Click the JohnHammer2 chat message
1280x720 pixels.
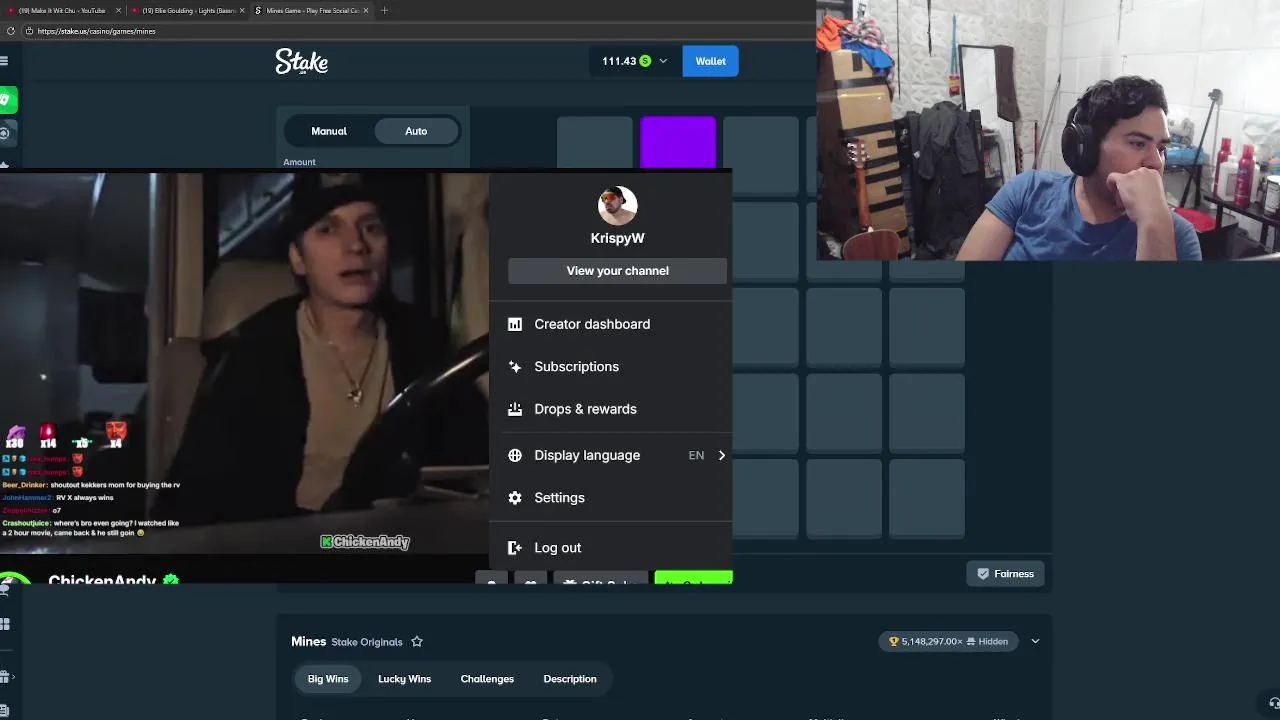(x=58, y=497)
